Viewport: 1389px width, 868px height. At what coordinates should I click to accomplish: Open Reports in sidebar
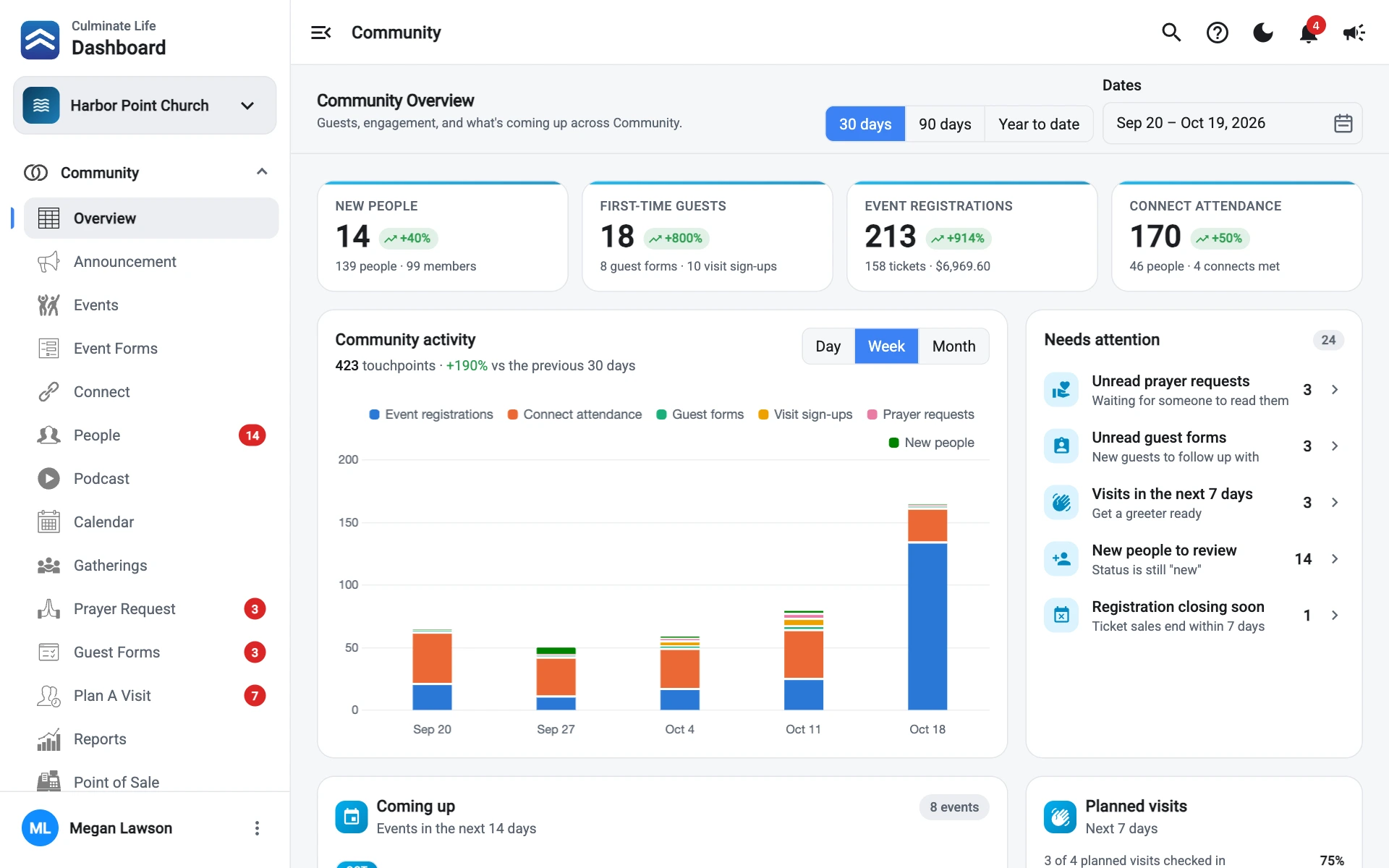(151, 739)
